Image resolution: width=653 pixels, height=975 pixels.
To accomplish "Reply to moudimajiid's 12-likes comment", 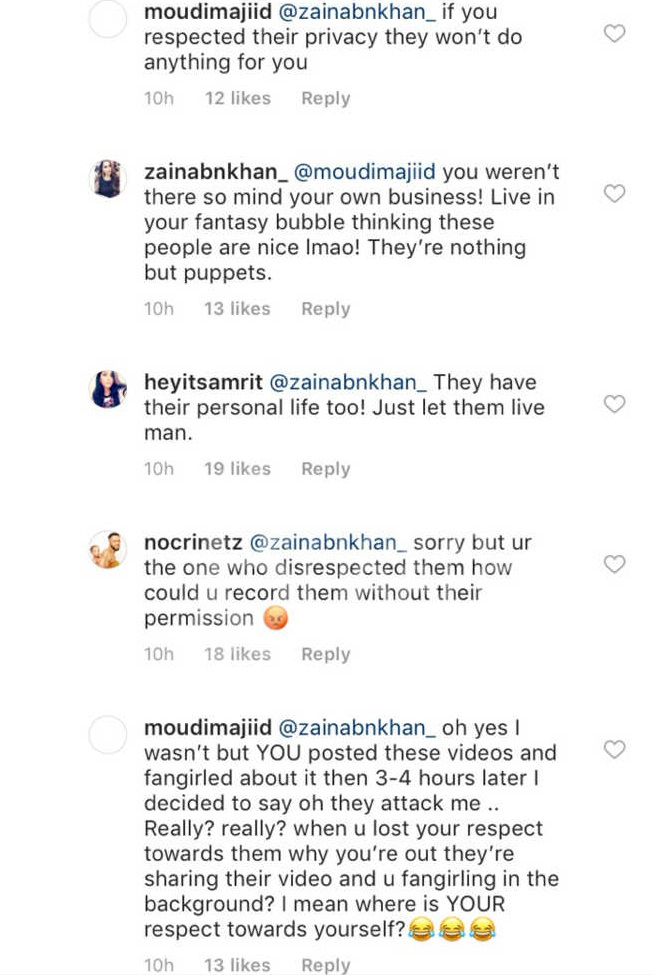I will (x=325, y=98).
